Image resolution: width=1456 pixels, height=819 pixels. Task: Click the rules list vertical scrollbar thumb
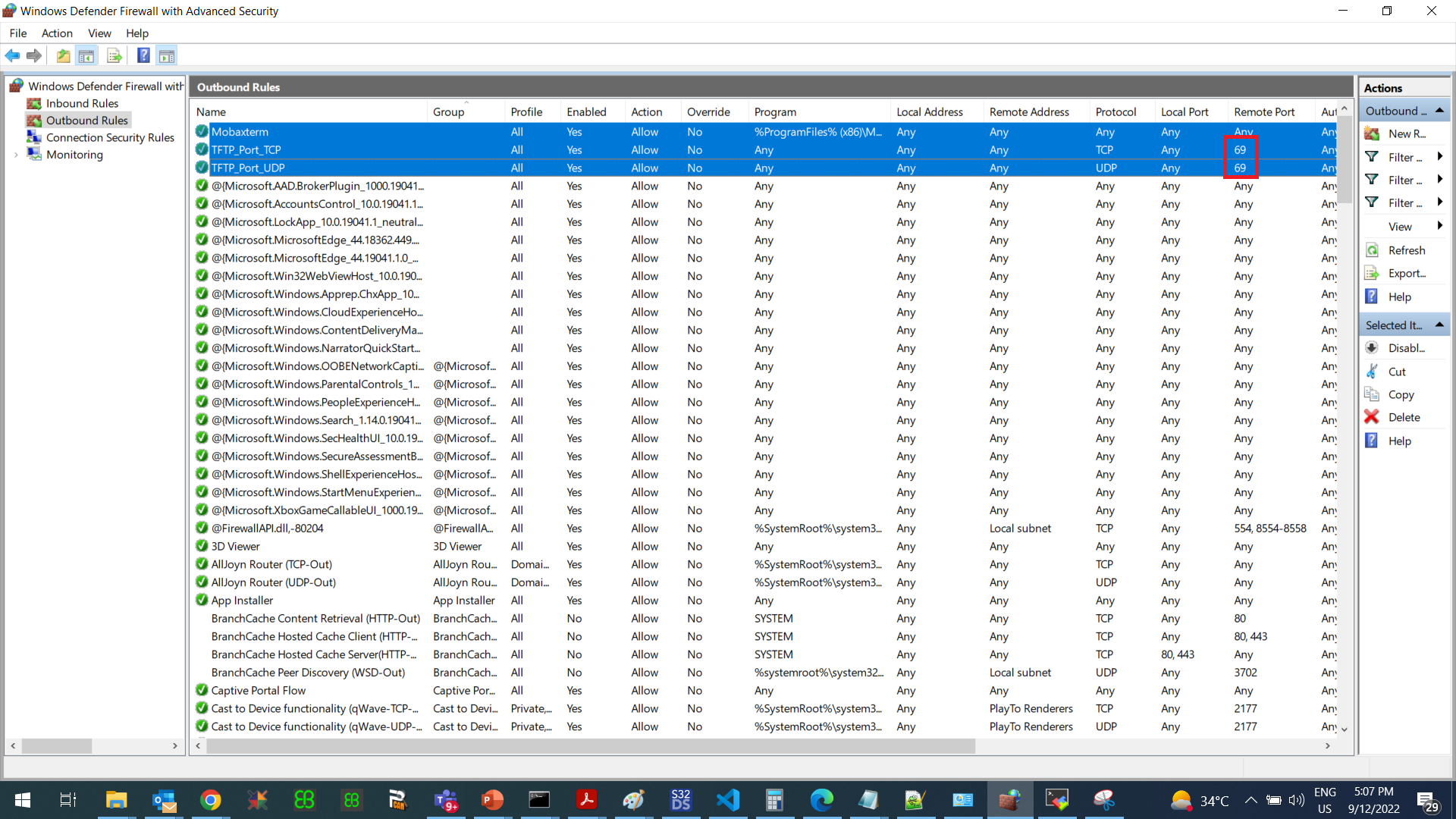[x=1345, y=160]
